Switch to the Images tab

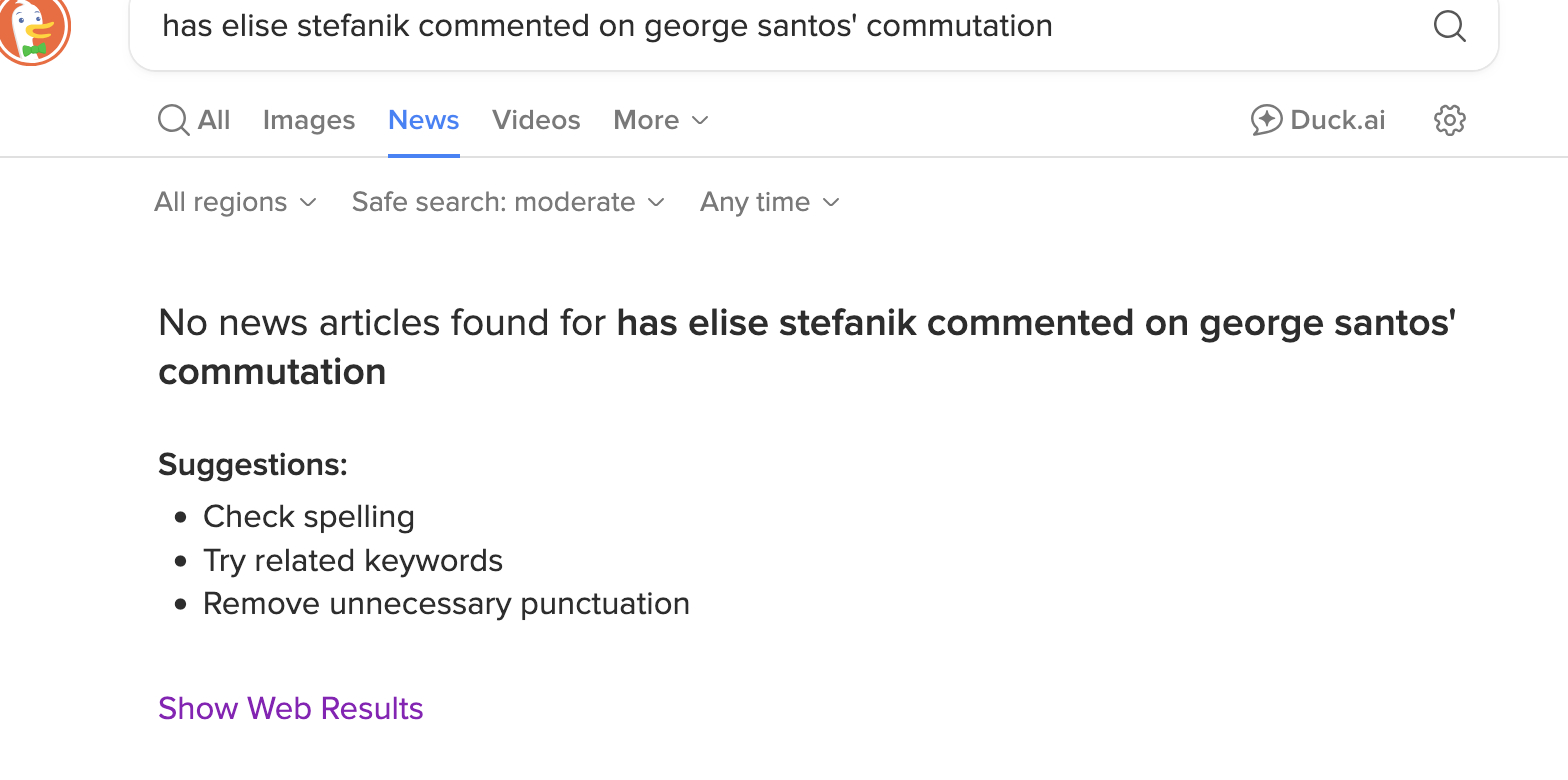tap(309, 121)
